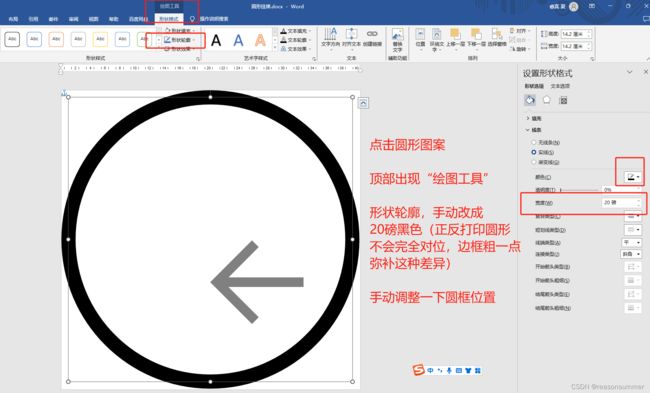Select the Effects pentagon icon in pane
Viewport: 650px width, 393px height.
point(547,100)
